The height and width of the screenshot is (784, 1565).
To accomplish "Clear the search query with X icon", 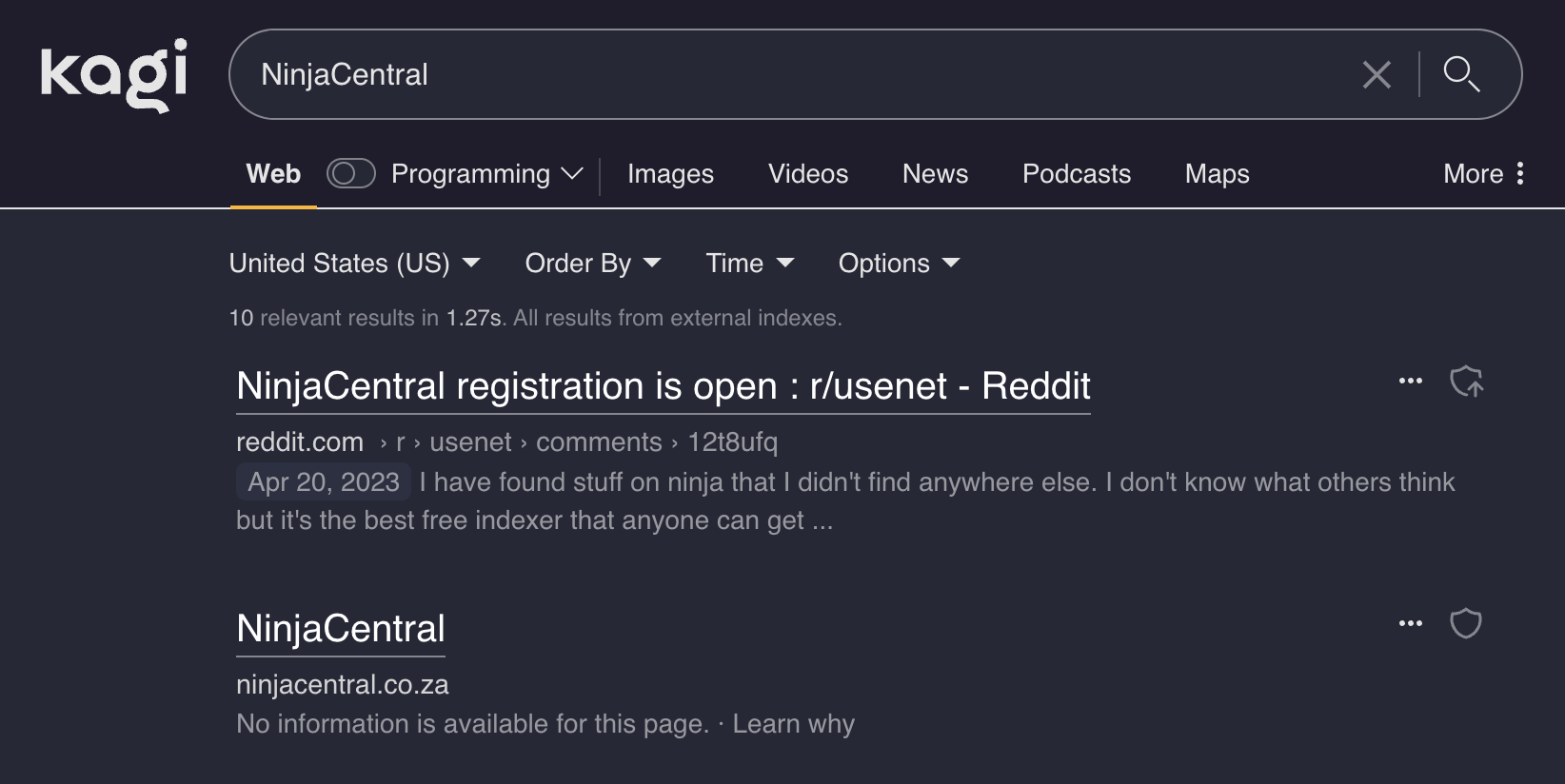I will coord(1376,74).
